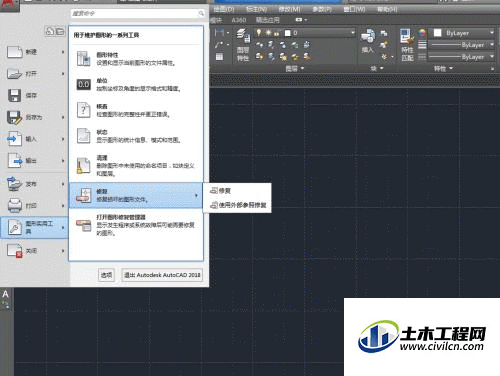Expand the Import (输入) submenu arrow
This screenshot has width=500, height=376.
pyautogui.click(x=63, y=139)
